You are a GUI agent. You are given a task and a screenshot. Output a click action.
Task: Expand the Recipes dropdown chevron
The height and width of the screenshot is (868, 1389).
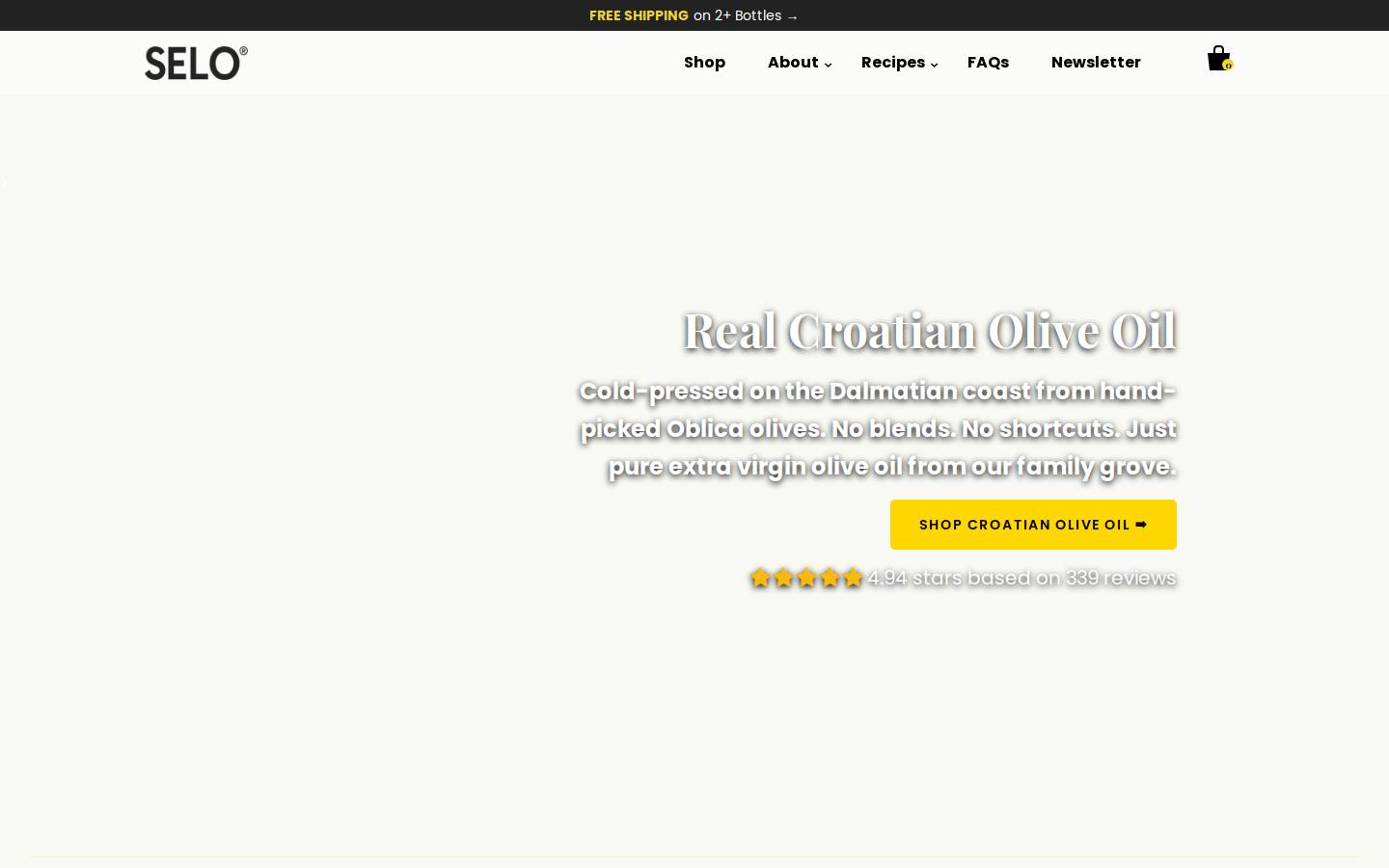point(934,65)
